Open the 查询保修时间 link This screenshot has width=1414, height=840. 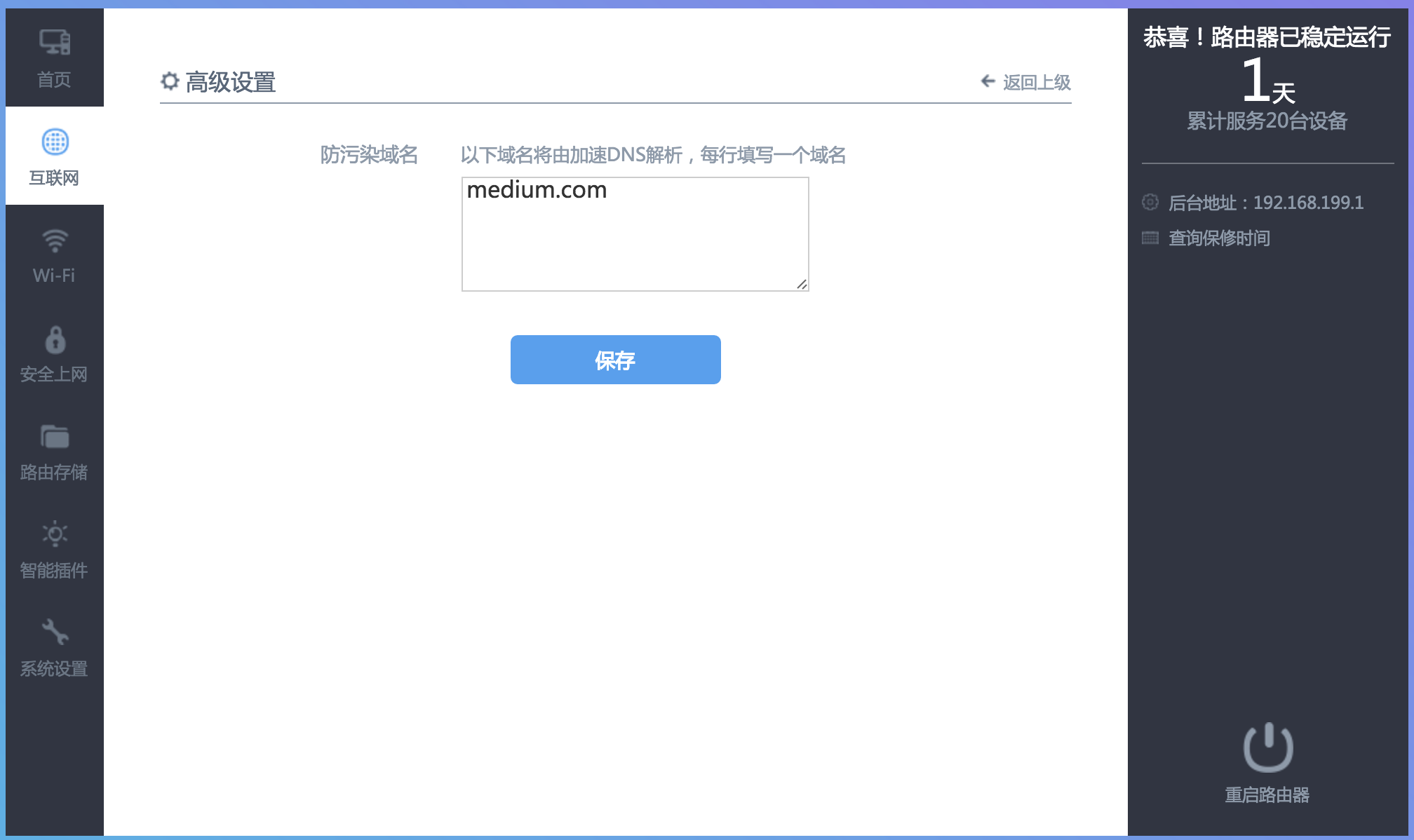click(x=1219, y=238)
